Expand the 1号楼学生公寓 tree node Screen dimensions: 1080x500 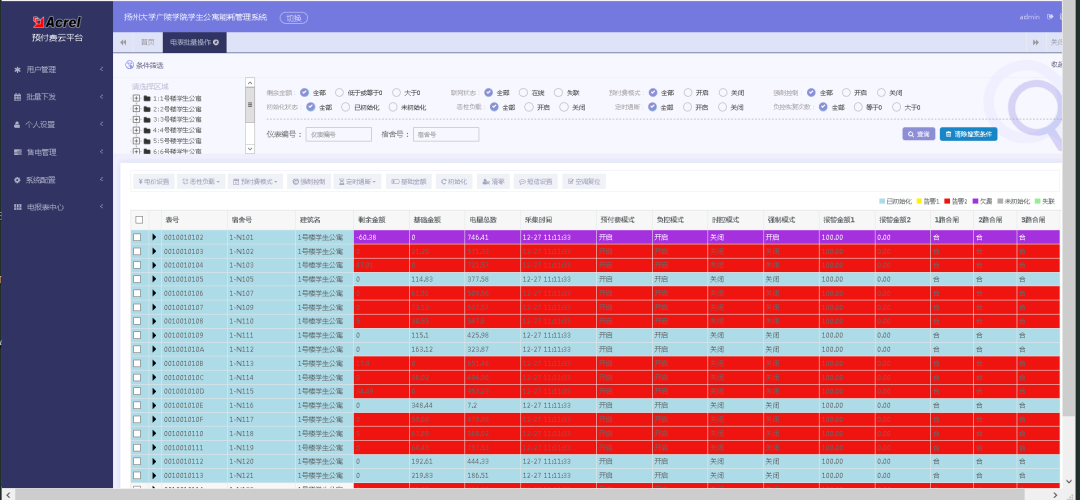point(136,98)
